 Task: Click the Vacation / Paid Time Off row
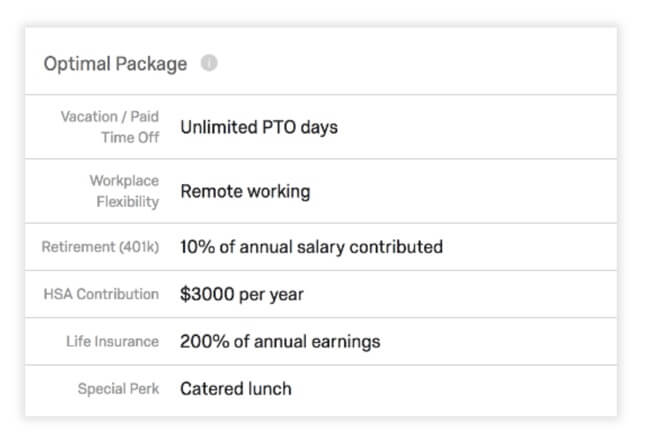321,127
